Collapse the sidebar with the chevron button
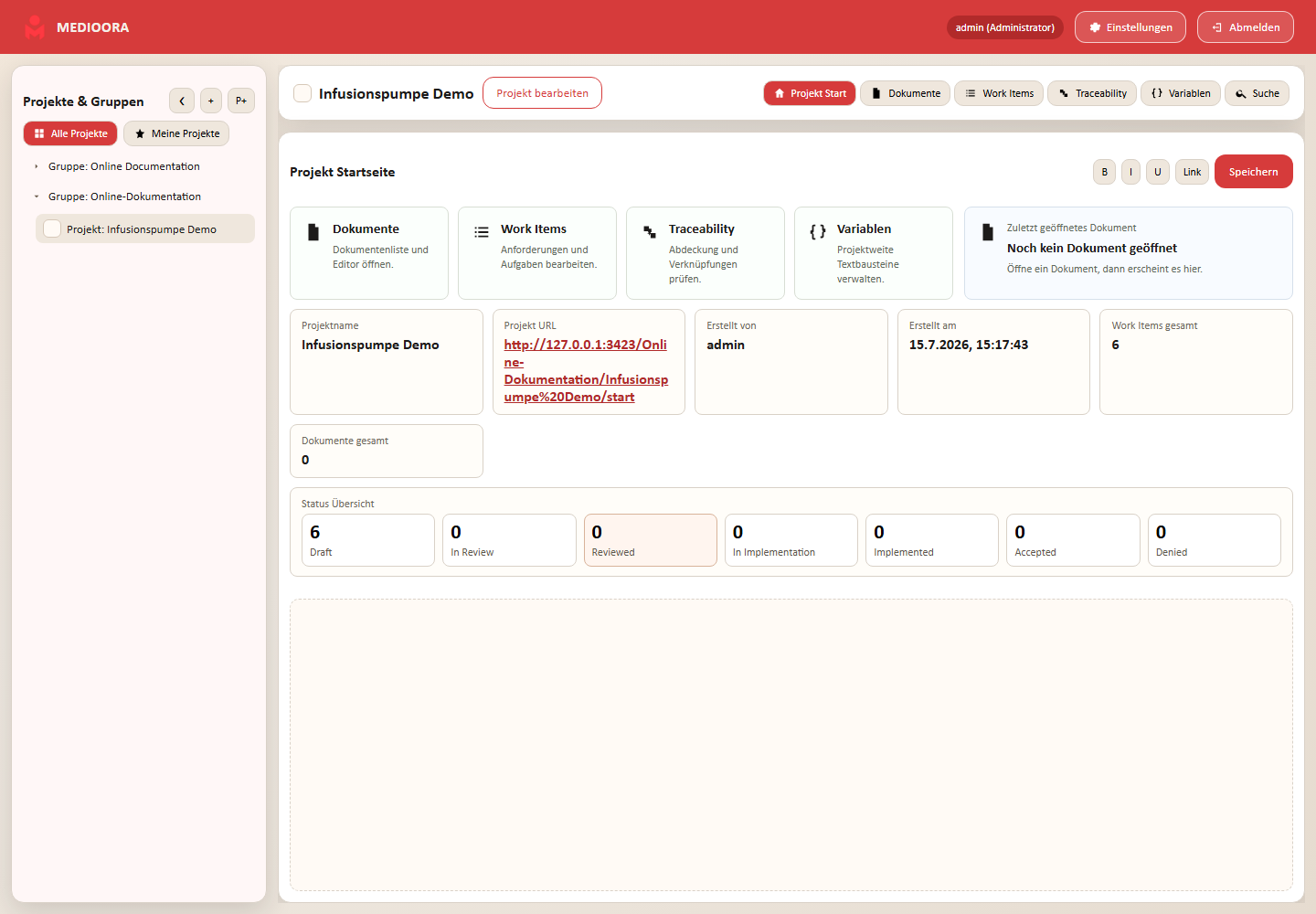This screenshot has width=1316, height=914. tap(182, 101)
